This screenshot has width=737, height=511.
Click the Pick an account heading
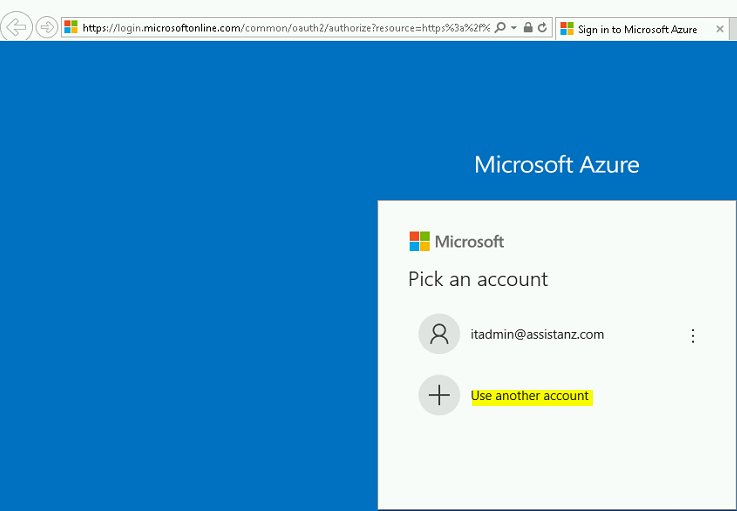pyautogui.click(x=478, y=279)
